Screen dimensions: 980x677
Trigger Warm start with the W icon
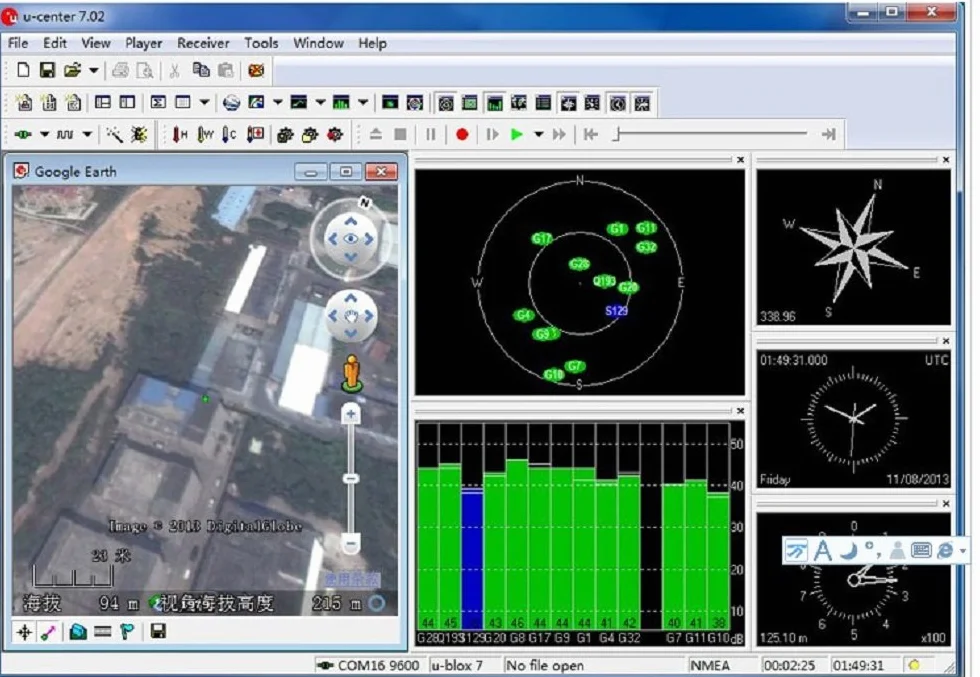[x=205, y=134]
